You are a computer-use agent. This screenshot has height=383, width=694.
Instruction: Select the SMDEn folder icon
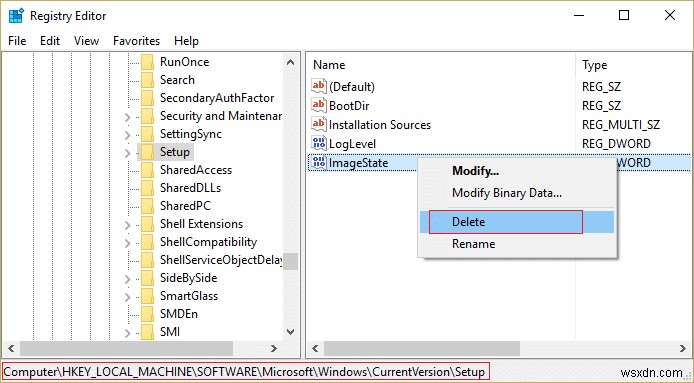(147, 314)
